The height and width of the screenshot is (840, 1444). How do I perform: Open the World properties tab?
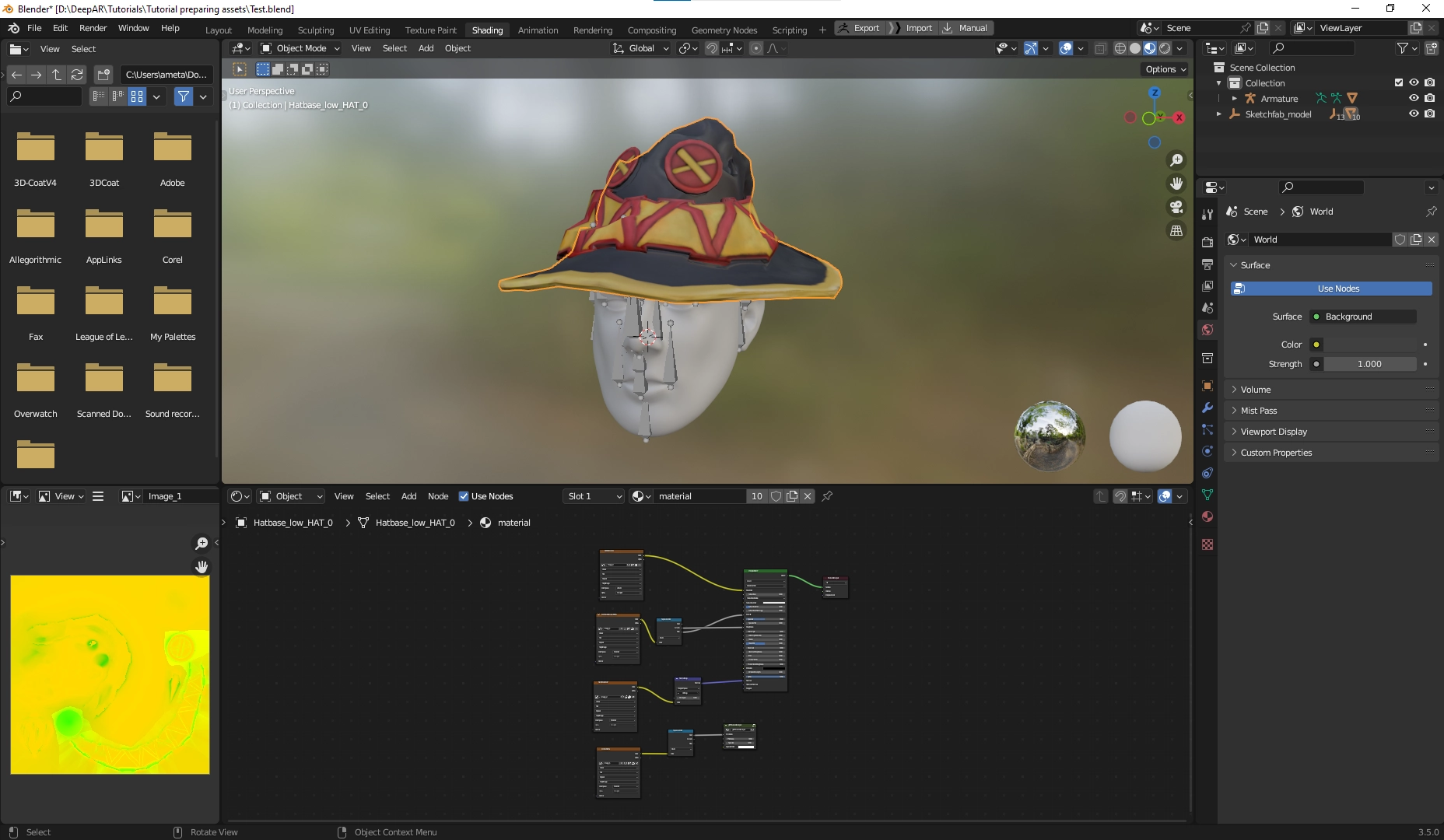[1207, 330]
